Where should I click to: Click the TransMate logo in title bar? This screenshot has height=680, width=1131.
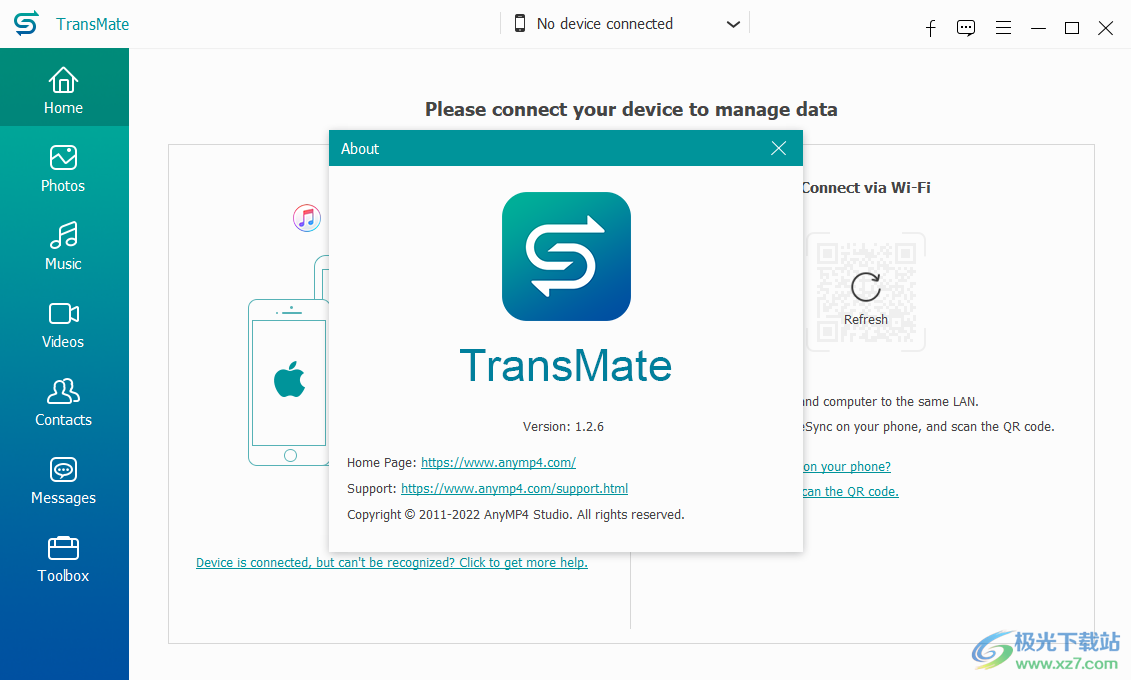(26, 24)
